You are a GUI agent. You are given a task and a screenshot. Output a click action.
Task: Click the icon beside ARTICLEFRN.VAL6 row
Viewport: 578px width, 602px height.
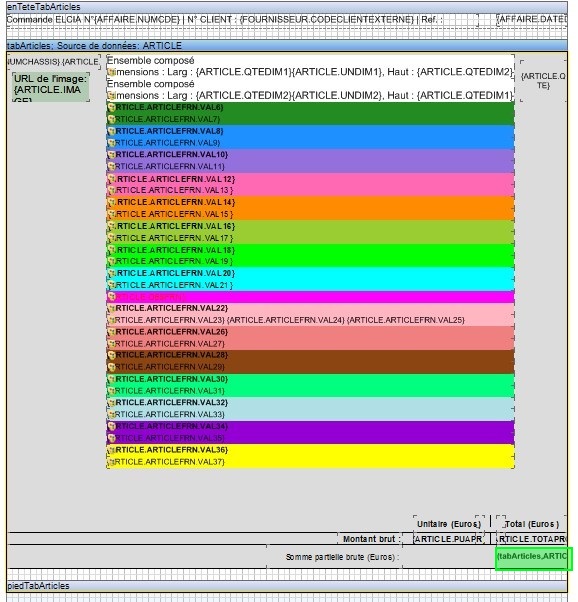(x=111, y=108)
